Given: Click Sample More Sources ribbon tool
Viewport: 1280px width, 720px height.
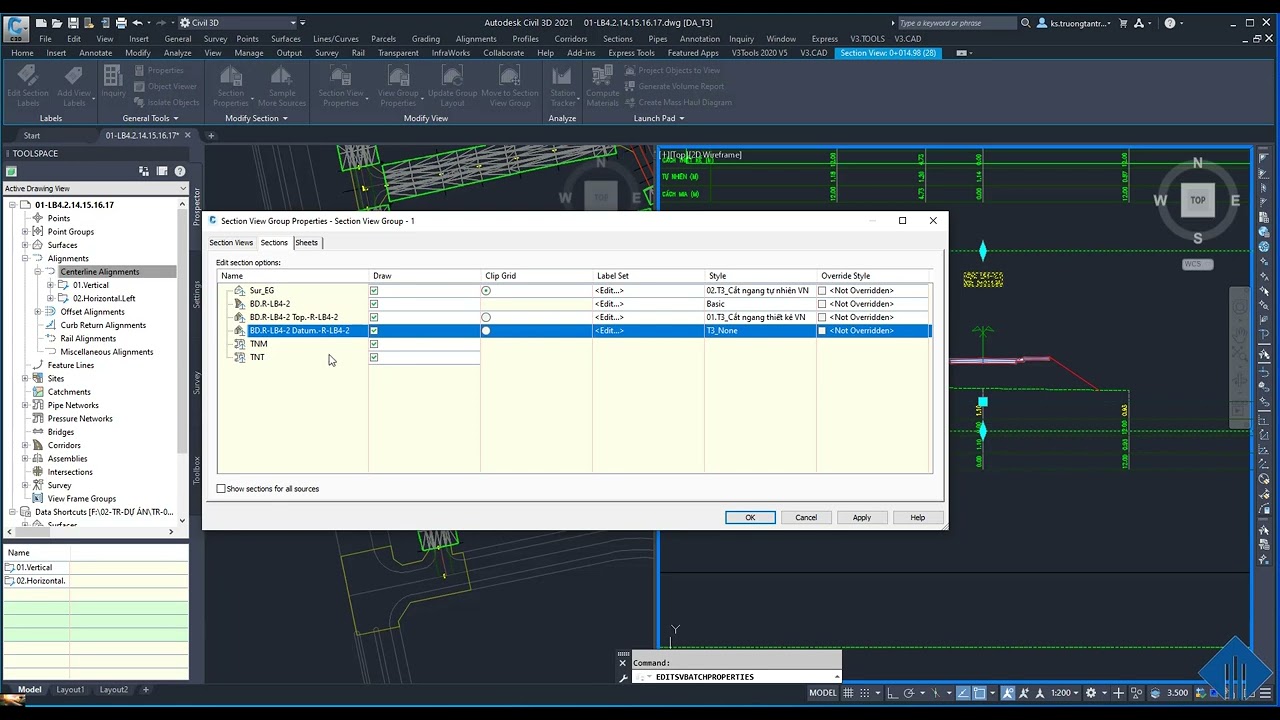Looking at the screenshot, I should [x=282, y=87].
